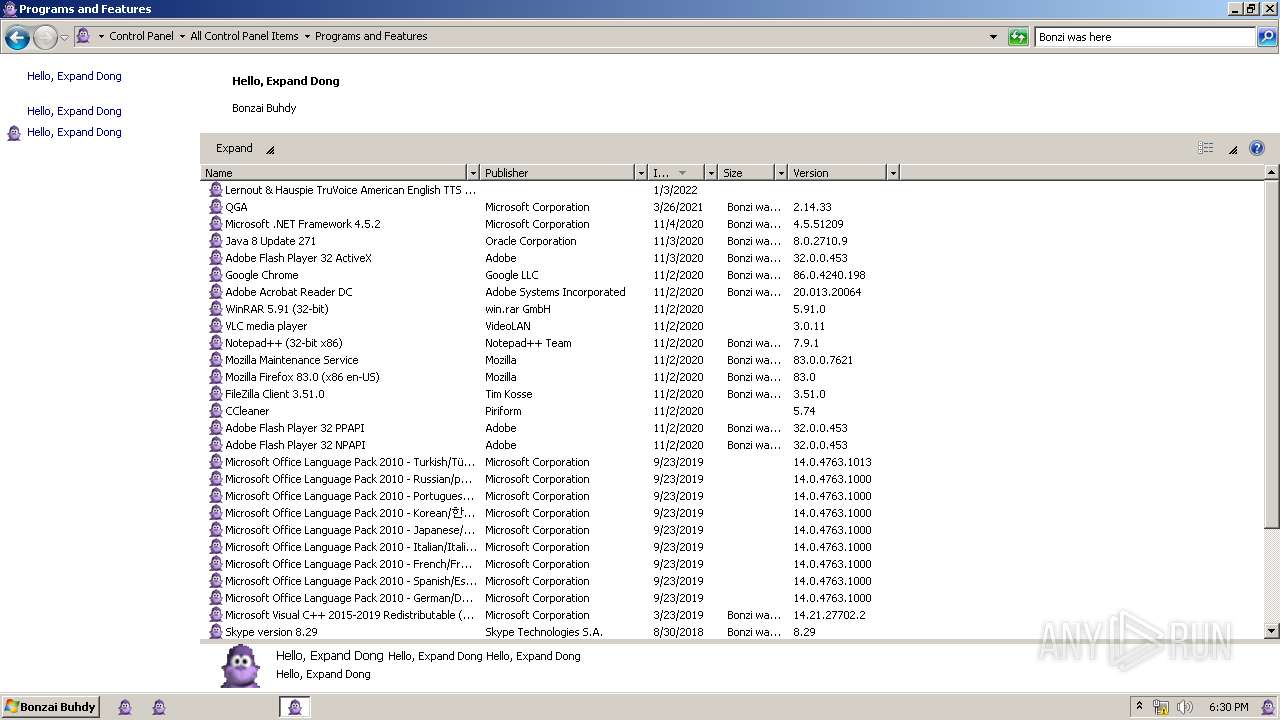This screenshot has width=1280, height=720.
Task: Click the Expand toolbar button
Action: (x=234, y=148)
